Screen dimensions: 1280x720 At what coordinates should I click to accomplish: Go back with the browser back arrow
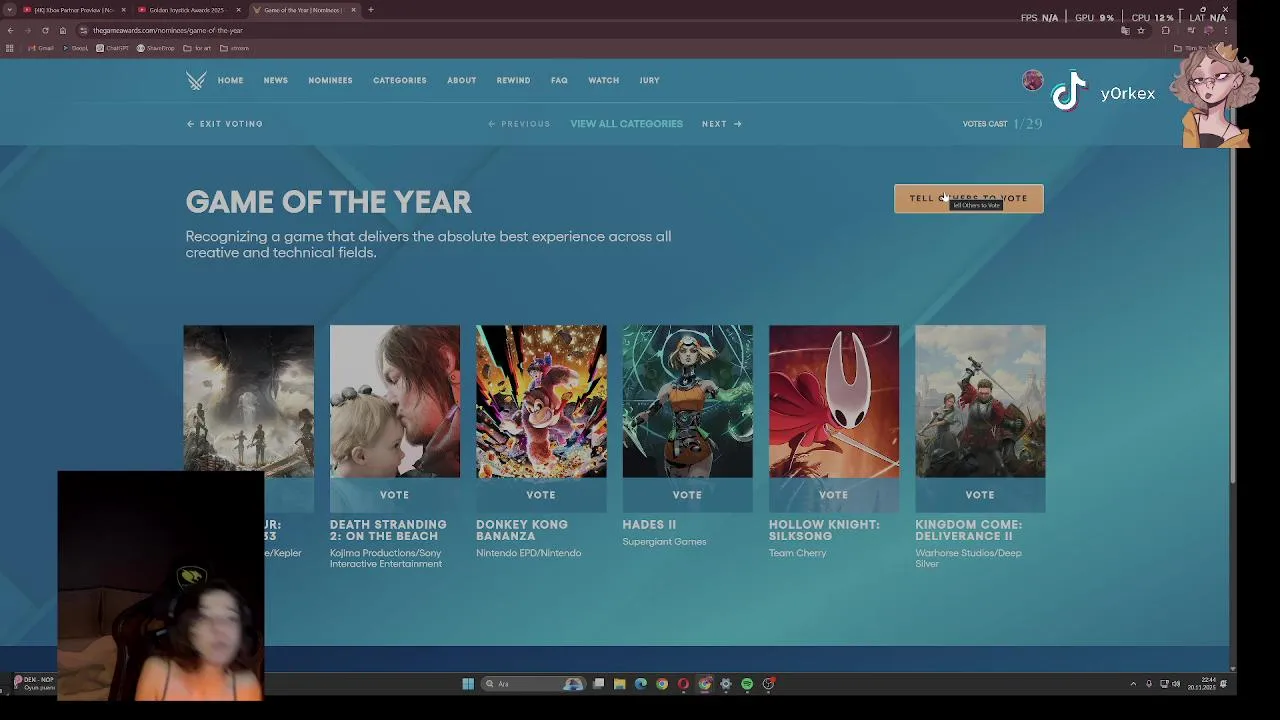click(10, 30)
